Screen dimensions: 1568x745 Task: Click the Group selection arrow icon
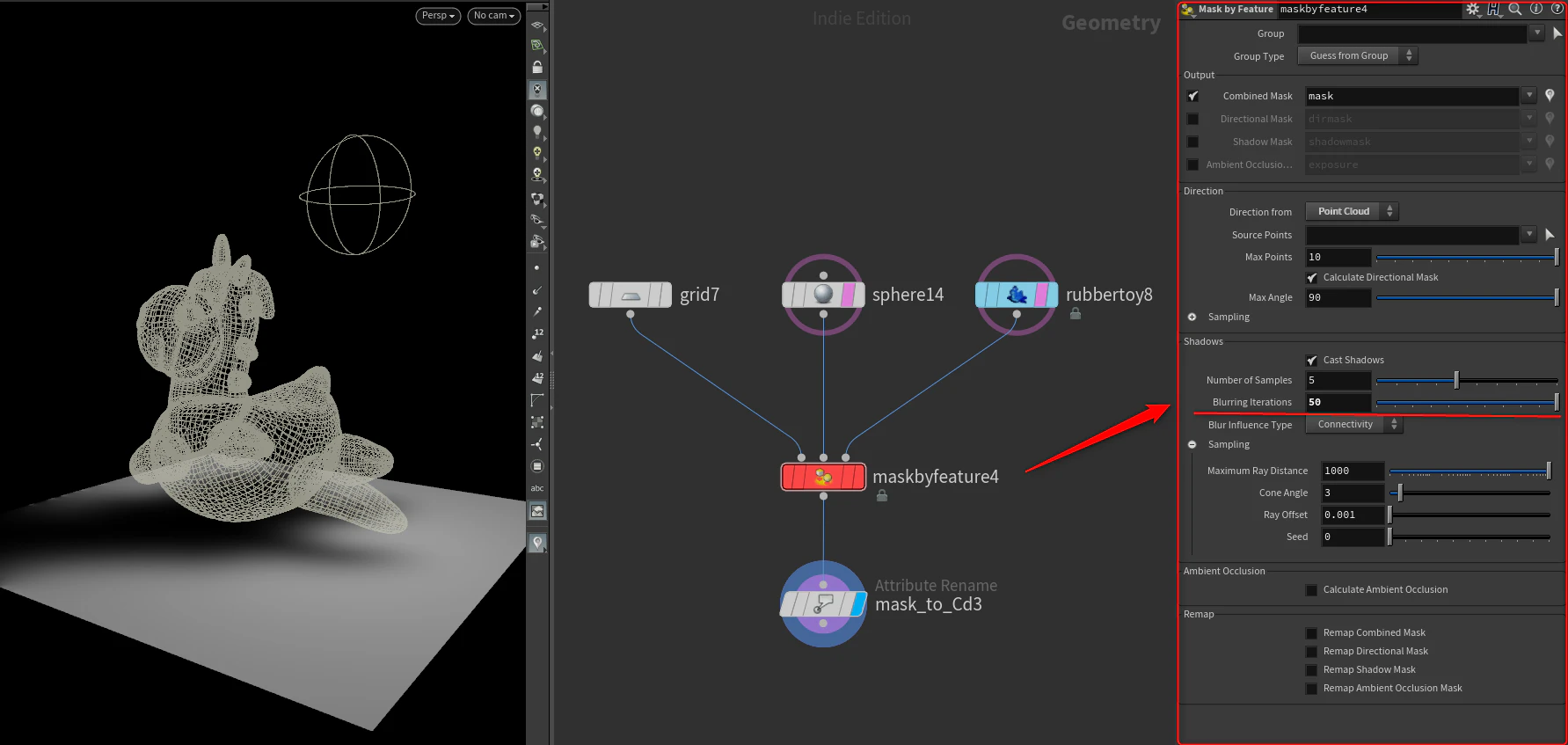click(1557, 33)
